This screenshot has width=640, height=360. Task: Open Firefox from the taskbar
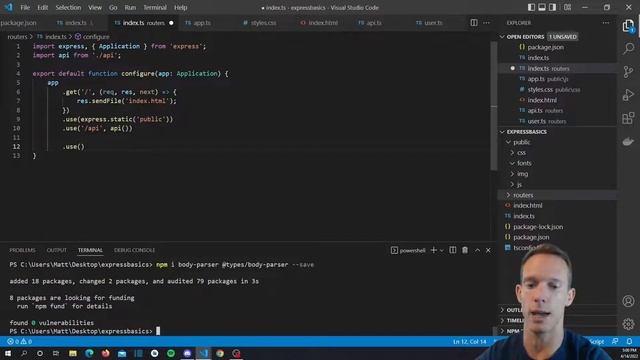click(x=105, y=353)
